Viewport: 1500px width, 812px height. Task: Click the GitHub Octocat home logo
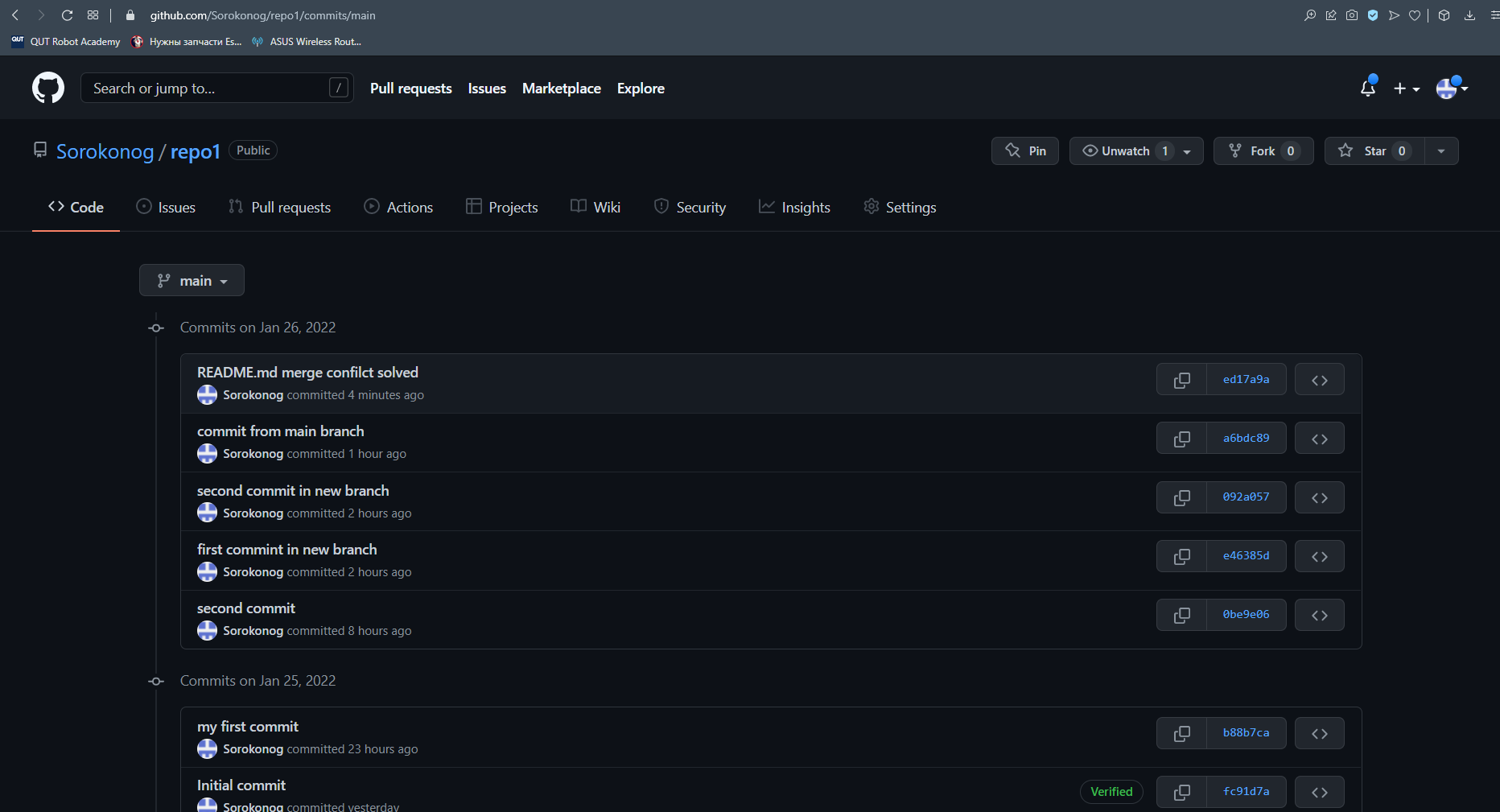click(x=48, y=88)
